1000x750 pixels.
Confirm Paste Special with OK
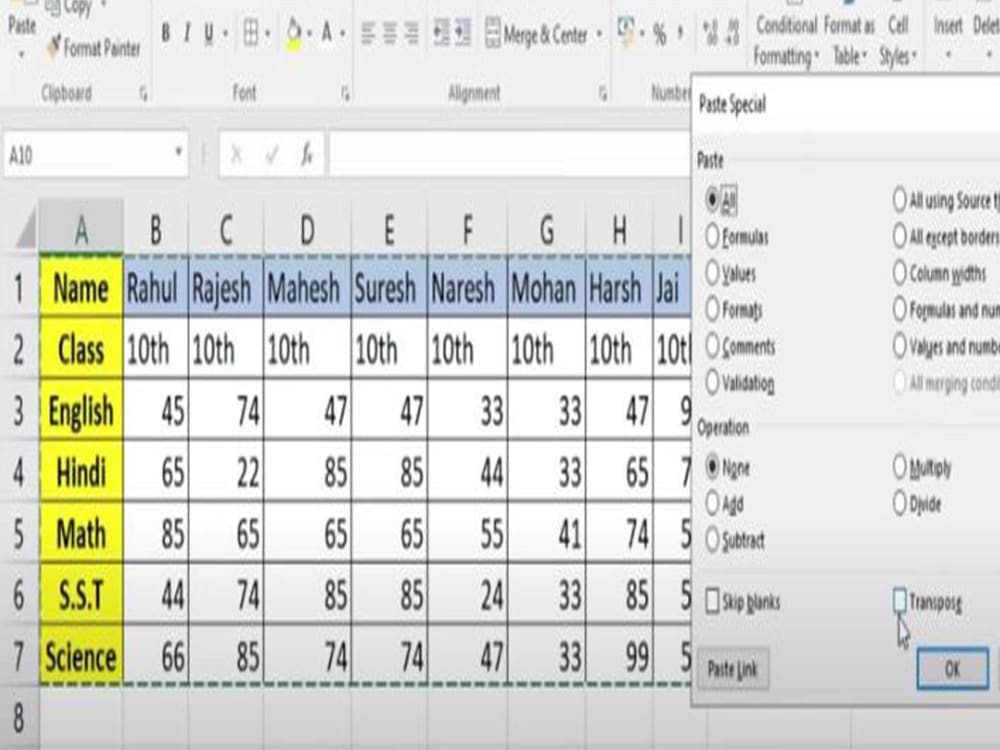953,669
